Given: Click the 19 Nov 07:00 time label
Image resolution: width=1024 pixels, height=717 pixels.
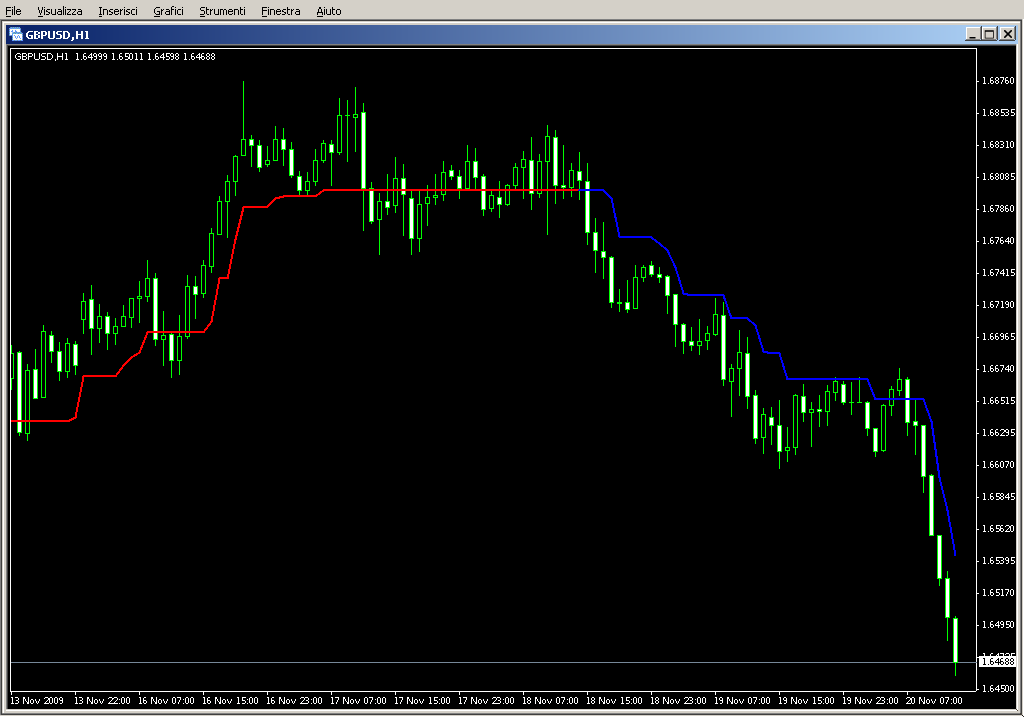Looking at the screenshot, I should (742, 701).
